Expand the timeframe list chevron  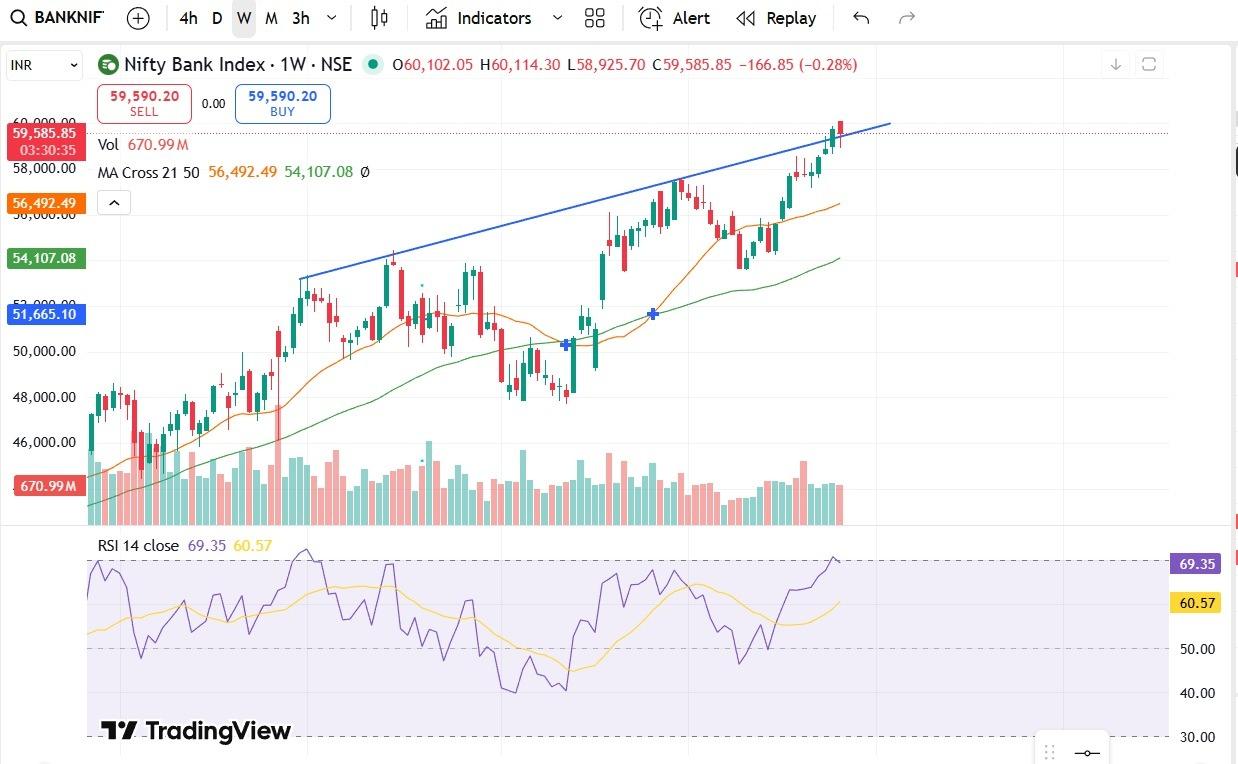point(332,18)
